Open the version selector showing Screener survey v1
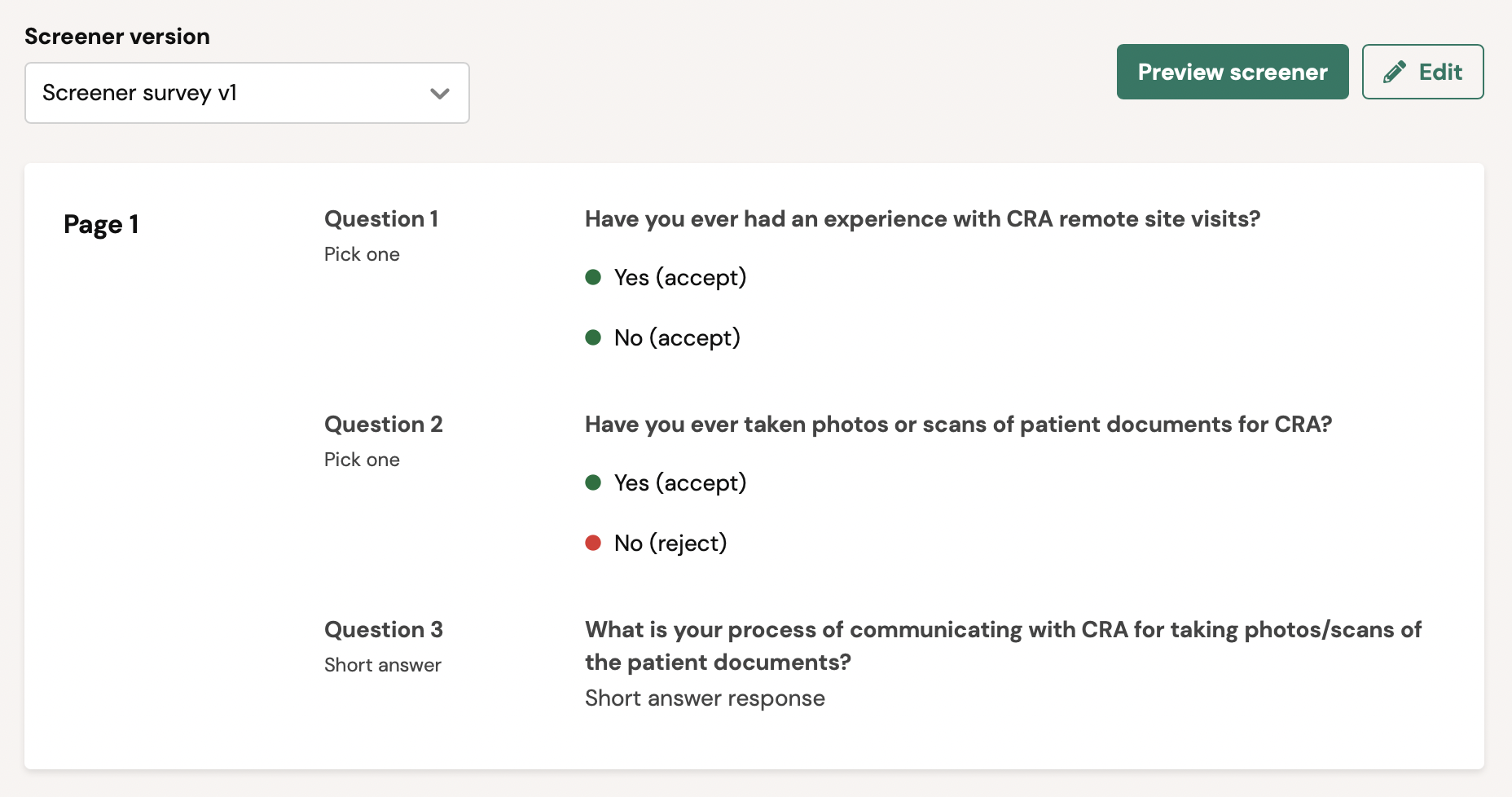The width and height of the screenshot is (1512, 797). click(x=247, y=93)
